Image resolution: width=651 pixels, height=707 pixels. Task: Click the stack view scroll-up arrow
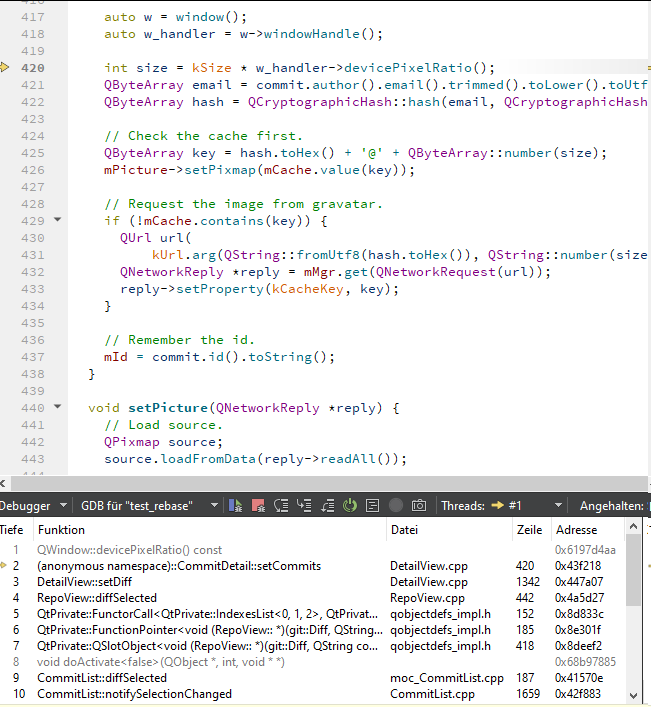[633, 527]
